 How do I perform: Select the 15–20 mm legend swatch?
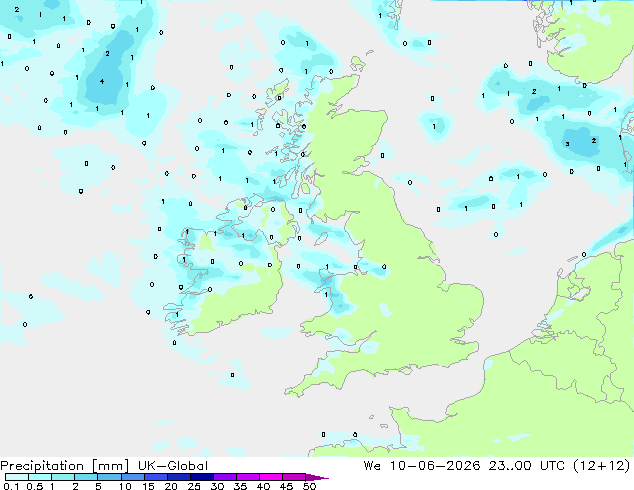click(156, 477)
